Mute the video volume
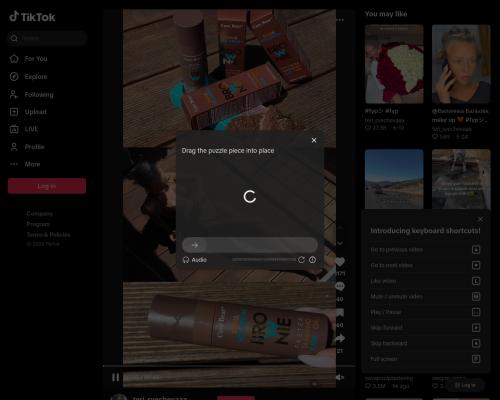 click(340, 377)
